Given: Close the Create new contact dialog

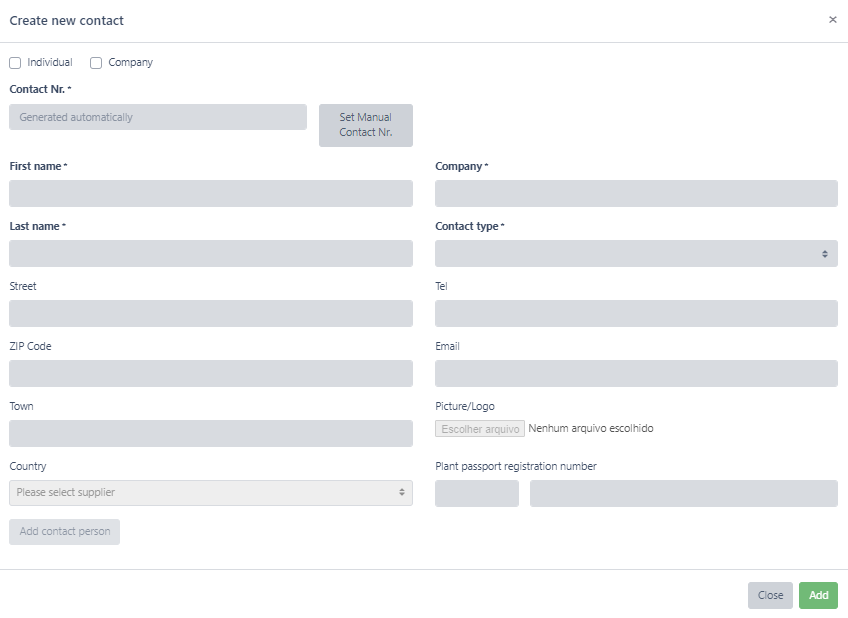Looking at the screenshot, I should pos(832,20).
